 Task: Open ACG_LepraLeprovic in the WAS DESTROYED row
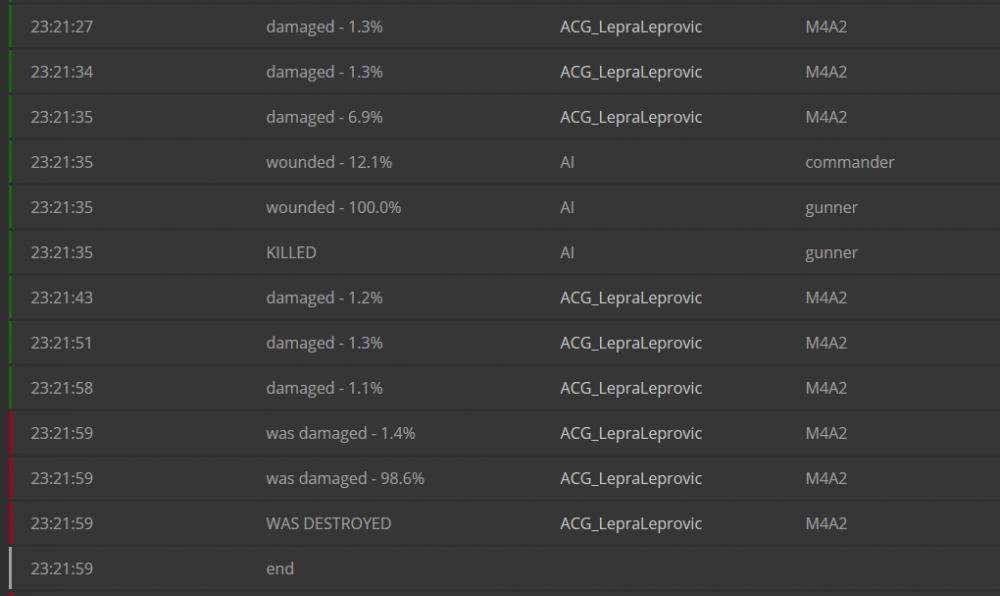point(631,523)
